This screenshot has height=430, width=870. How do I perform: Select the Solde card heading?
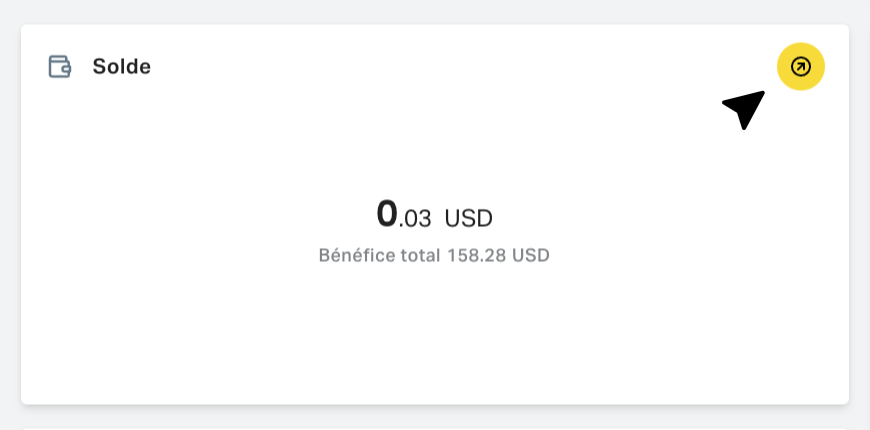122,67
